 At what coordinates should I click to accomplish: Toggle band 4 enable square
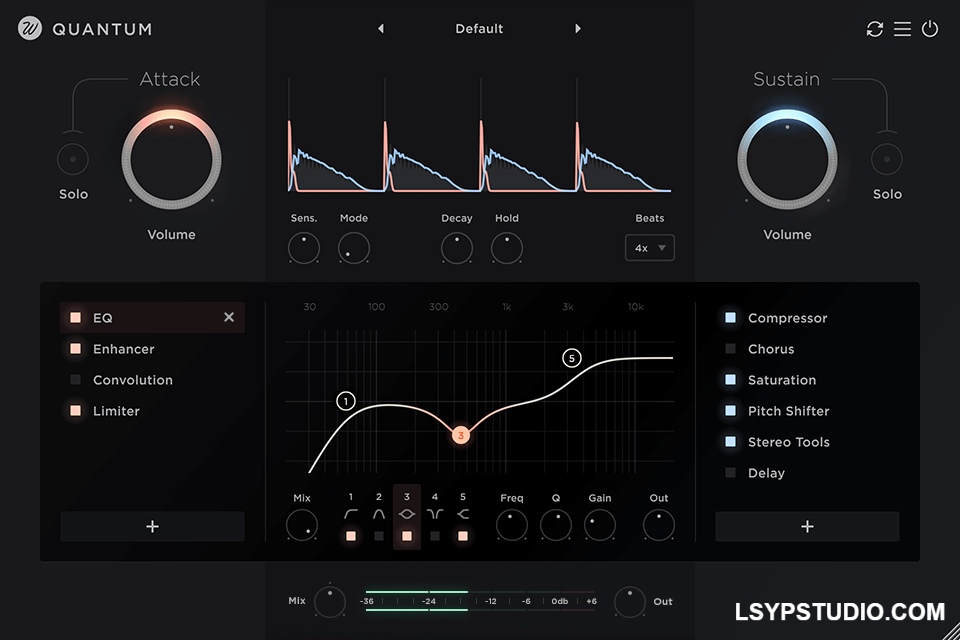coord(435,536)
